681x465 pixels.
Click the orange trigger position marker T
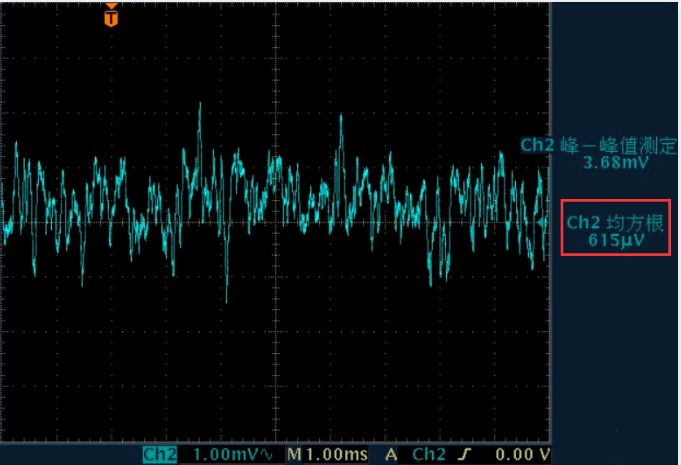tap(110, 16)
